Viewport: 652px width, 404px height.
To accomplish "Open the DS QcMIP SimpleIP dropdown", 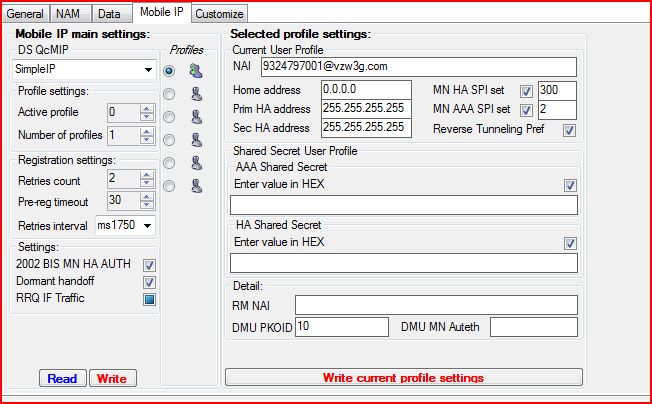I will coord(148,71).
